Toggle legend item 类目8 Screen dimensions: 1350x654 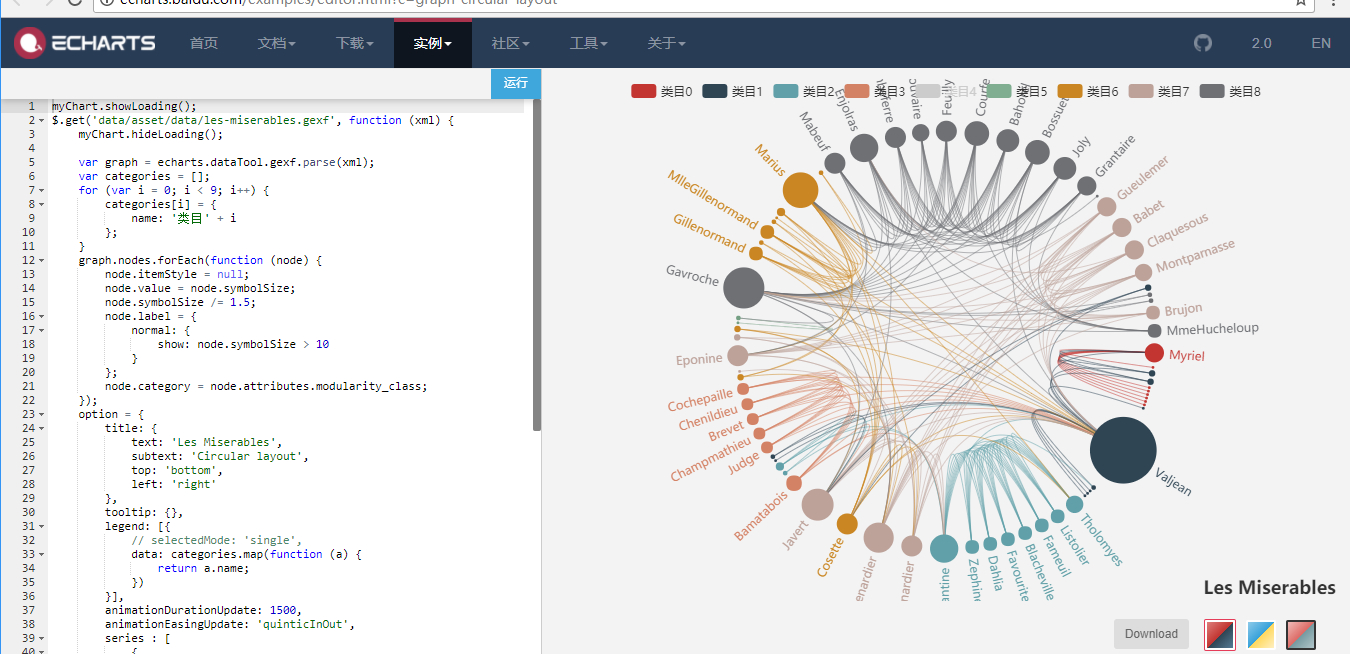(1230, 91)
